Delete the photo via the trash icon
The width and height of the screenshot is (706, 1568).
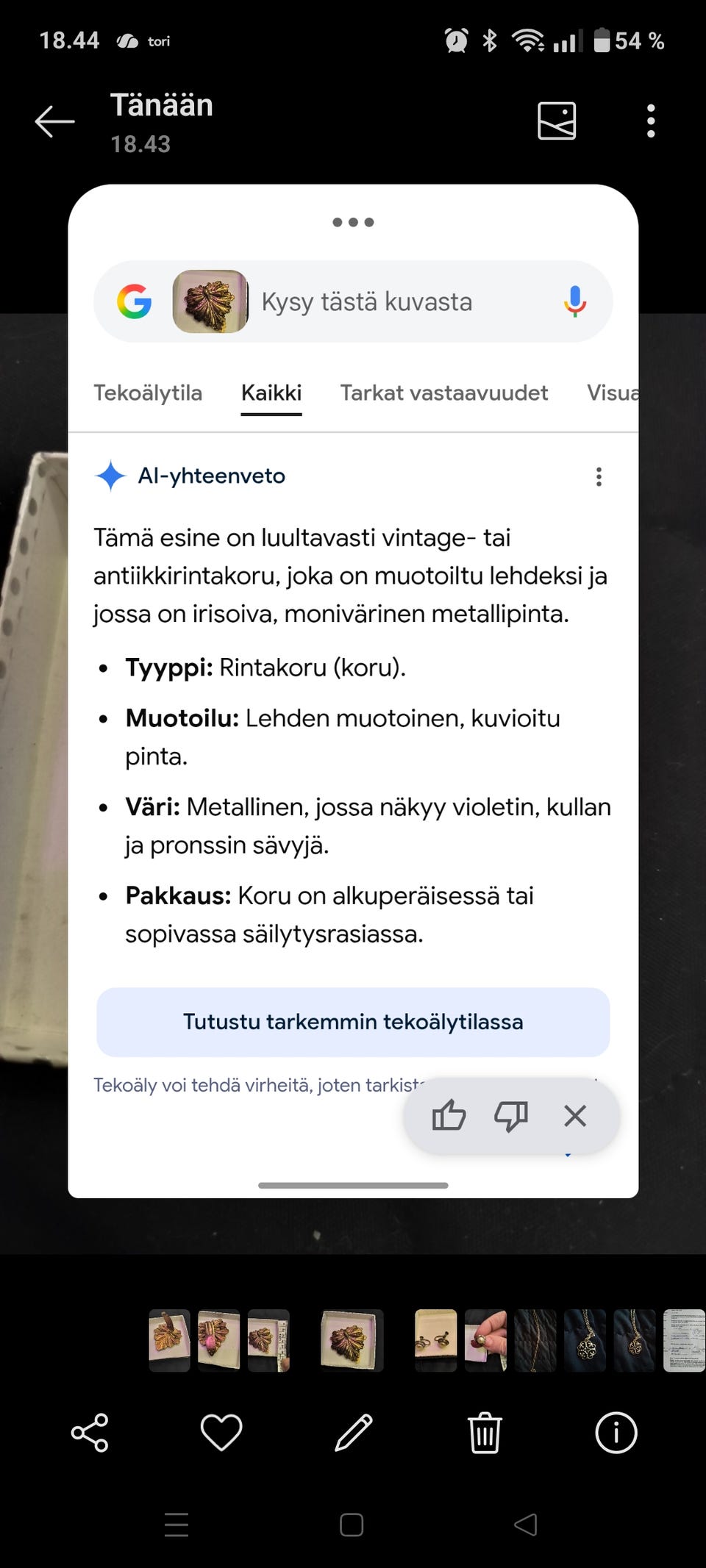tap(484, 1433)
